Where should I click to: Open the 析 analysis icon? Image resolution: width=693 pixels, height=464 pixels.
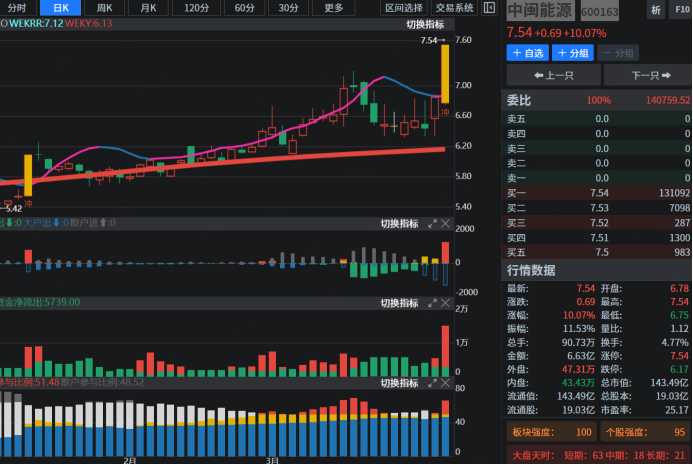pos(656,10)
